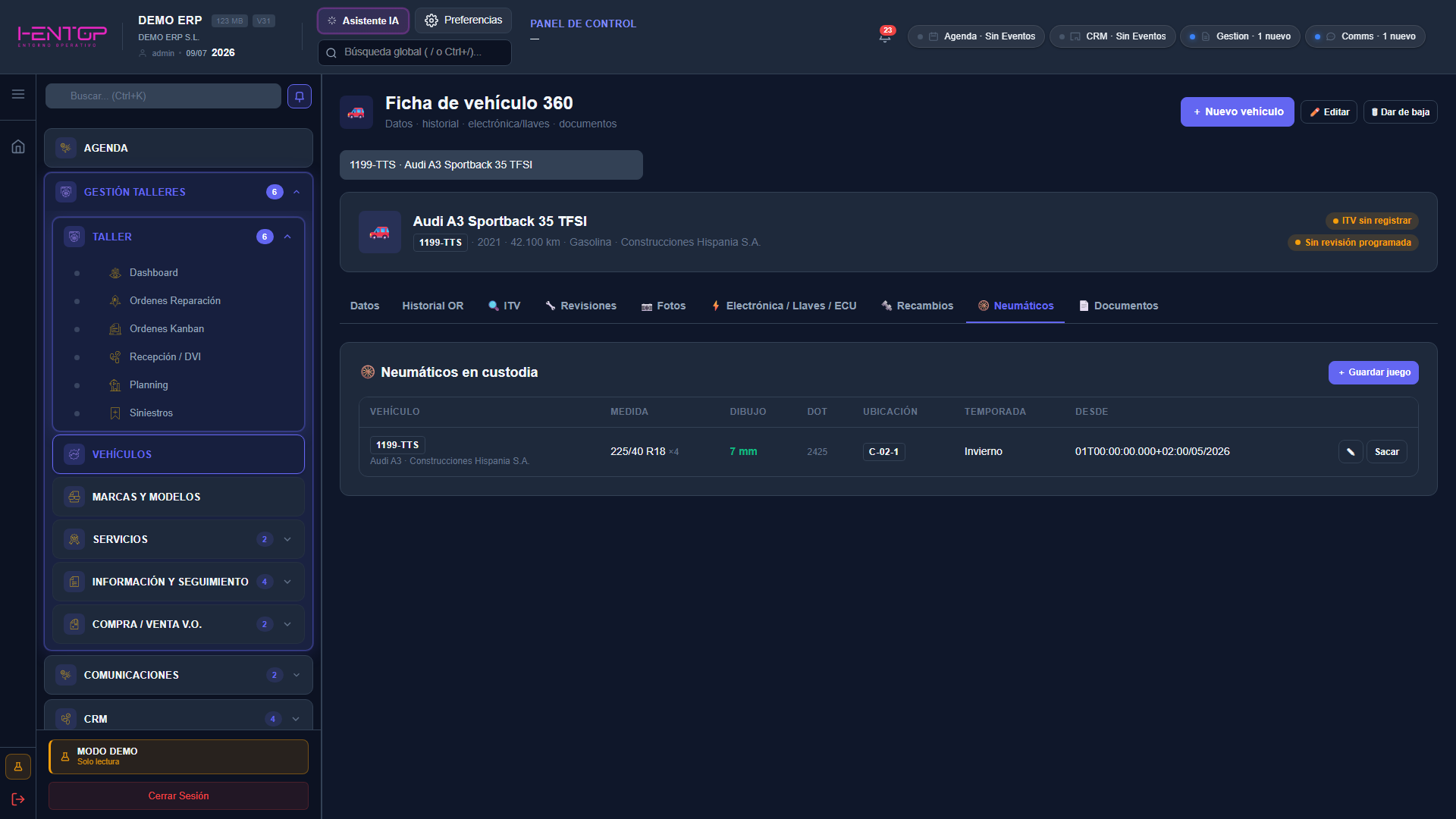Open the ITV tab
This screenshot has width=1456, height=819.
(504, 306)
